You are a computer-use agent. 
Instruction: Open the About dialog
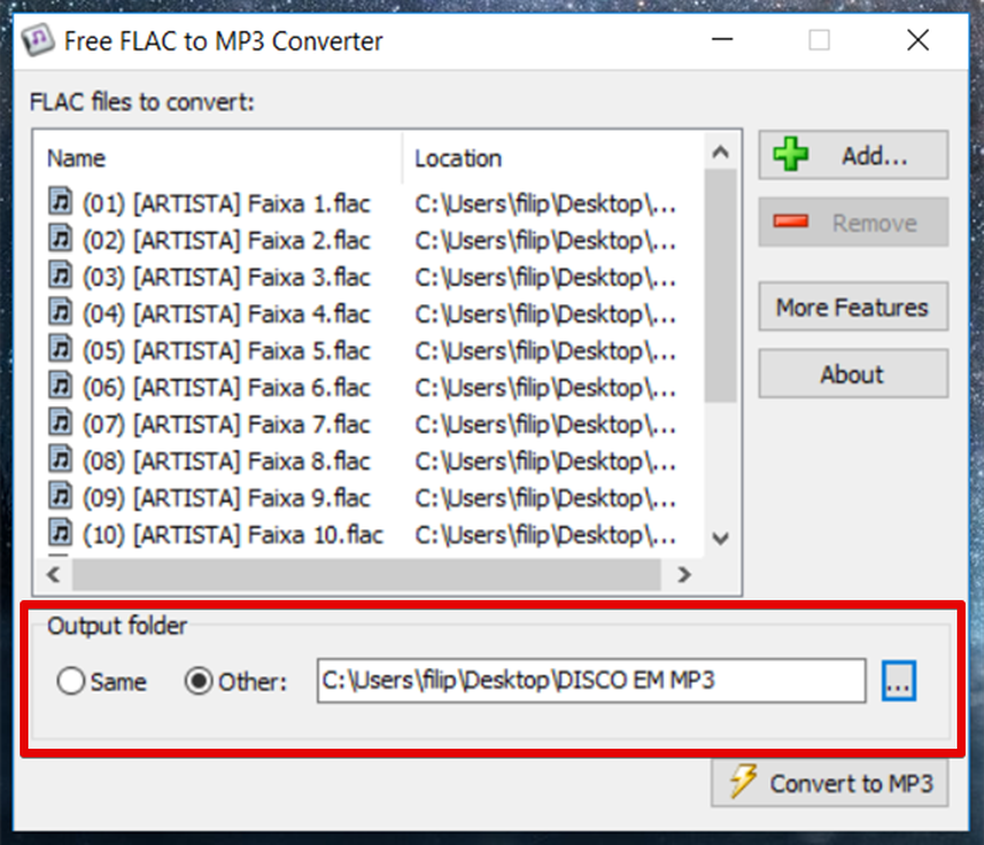pyautogui.click(x=853, y=374)
